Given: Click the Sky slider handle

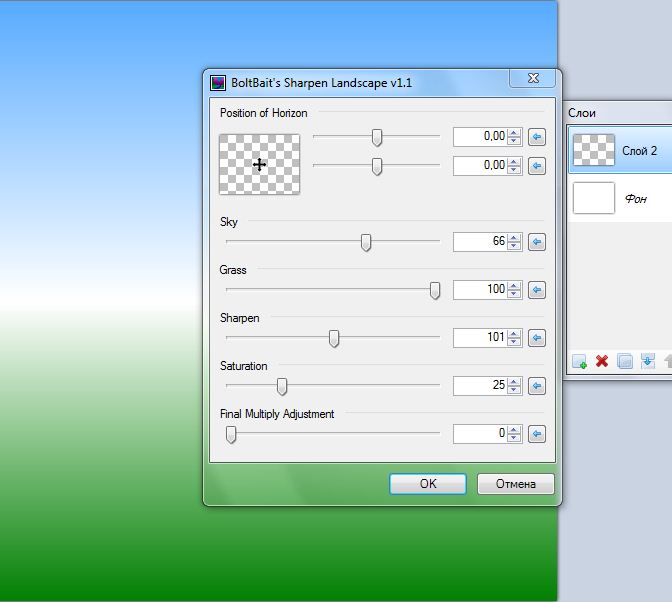Looking at the screenshot, I should (x=366, y=243).
